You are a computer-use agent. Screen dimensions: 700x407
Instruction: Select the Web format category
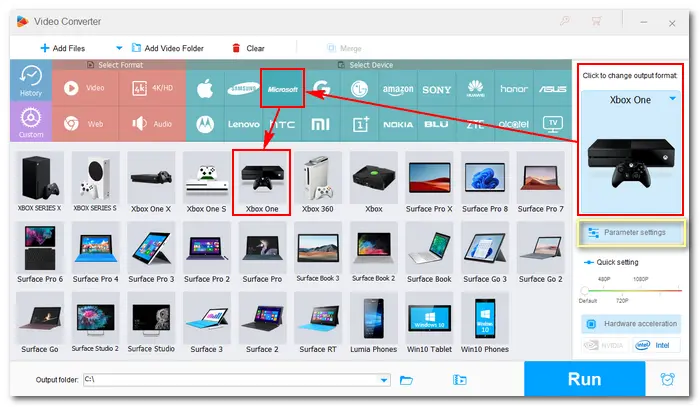tap(85, 124)
